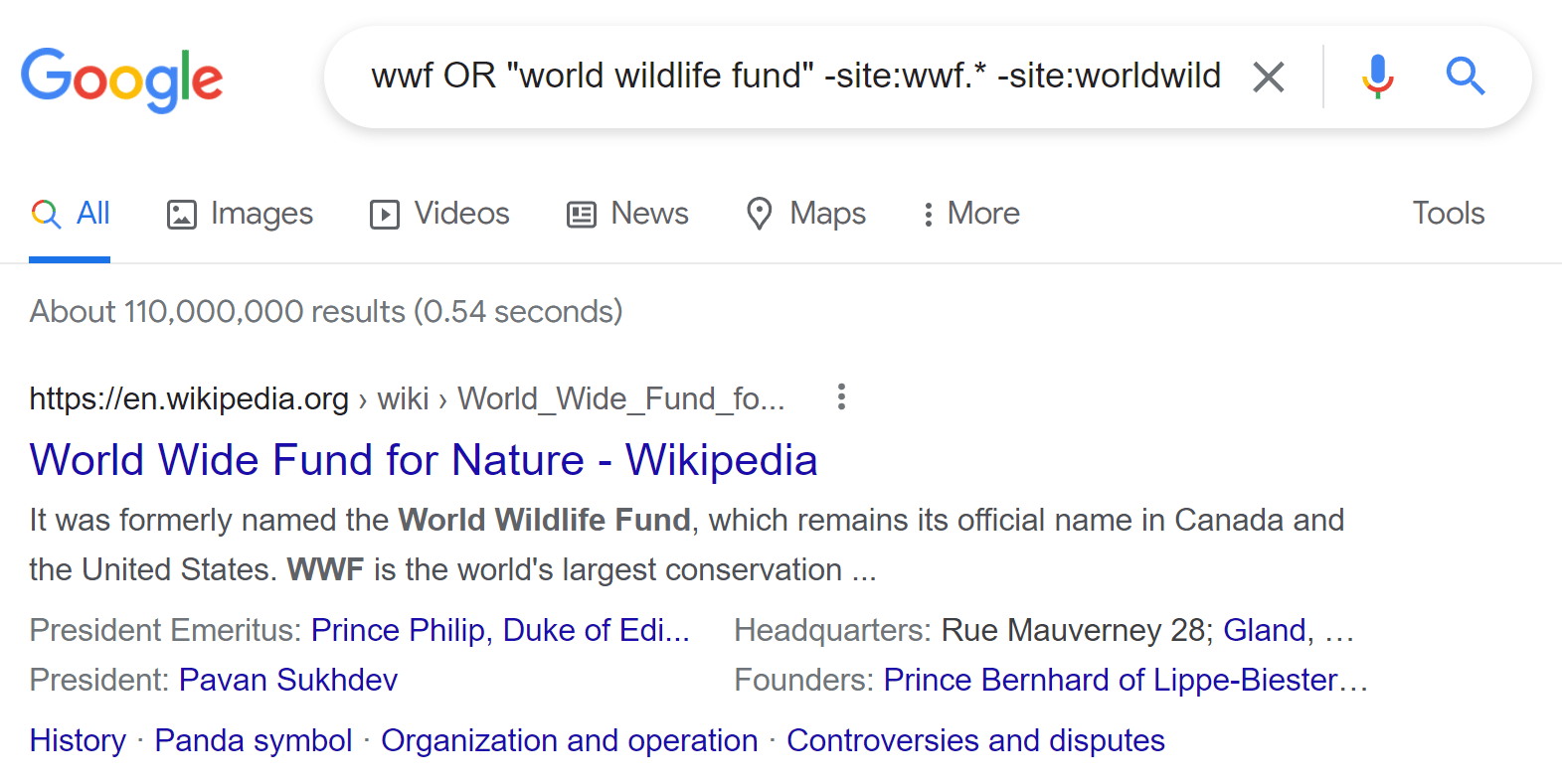Select the Videos search icon
The width and height of the screenshot is (1562, 784).
tap(385, 214)
